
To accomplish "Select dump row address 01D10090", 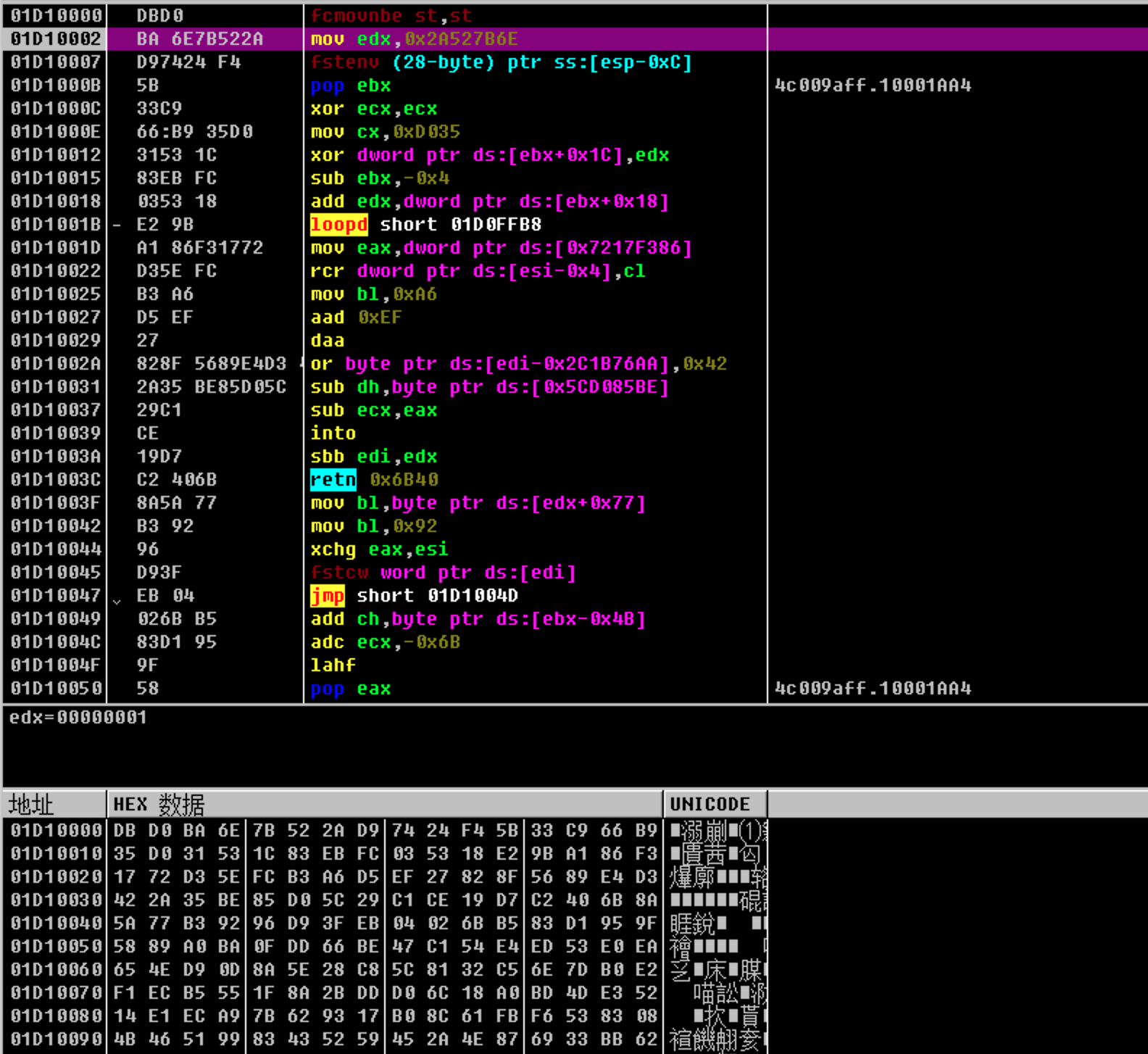I will click(56, 1040).
